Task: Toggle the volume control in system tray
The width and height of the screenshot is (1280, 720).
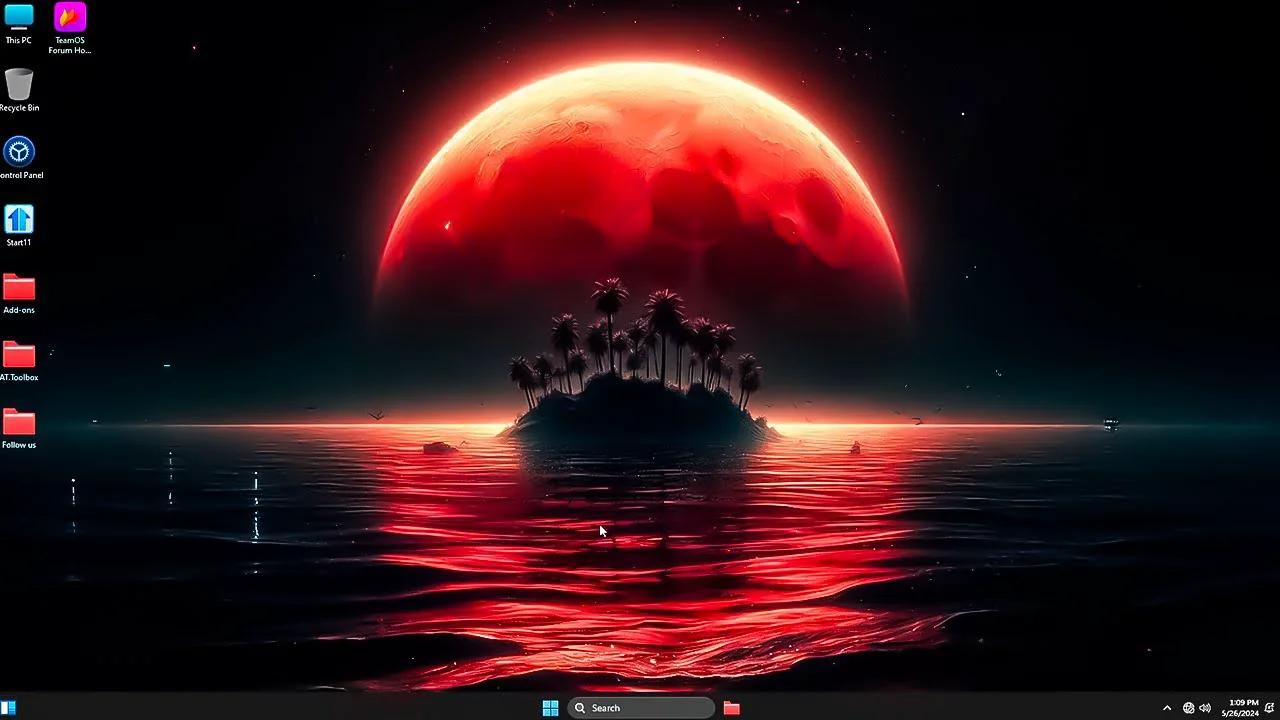Action: point(1205,707)
